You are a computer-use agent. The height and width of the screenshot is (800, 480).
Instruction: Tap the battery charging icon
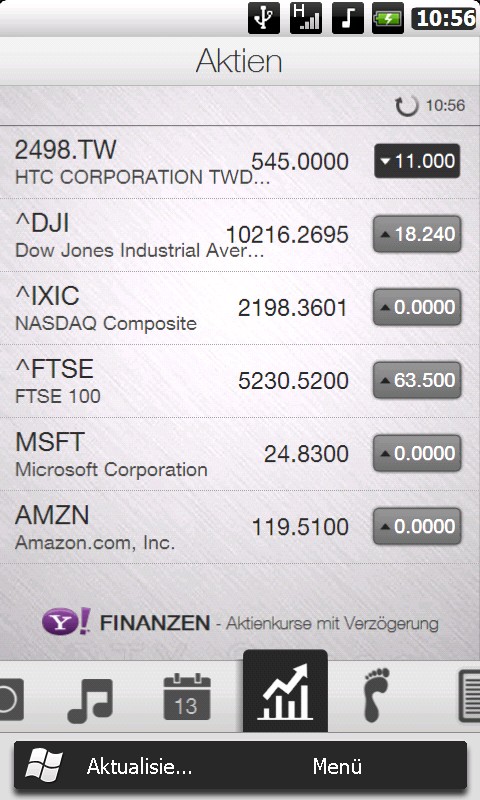pyautogui.click(x=388, y=18)
